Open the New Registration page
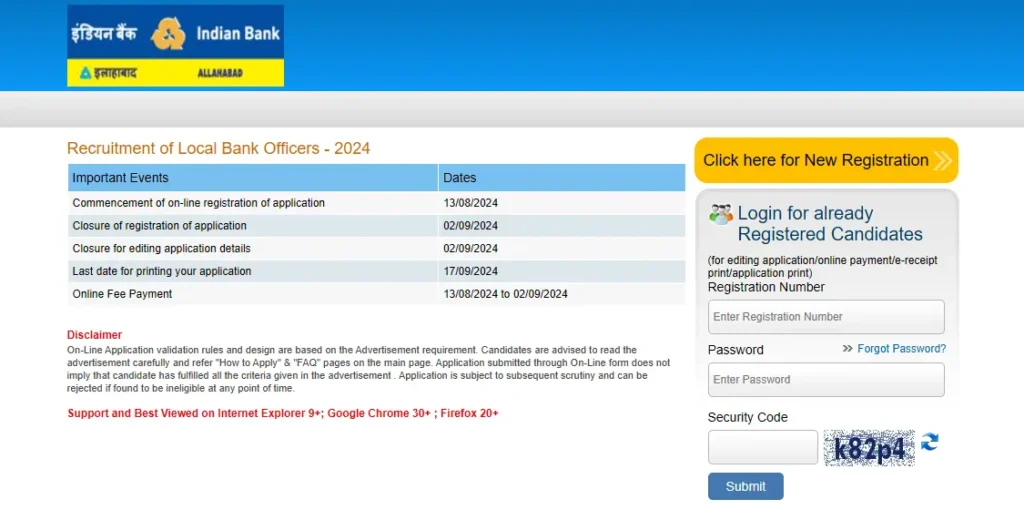 (816, 160)
